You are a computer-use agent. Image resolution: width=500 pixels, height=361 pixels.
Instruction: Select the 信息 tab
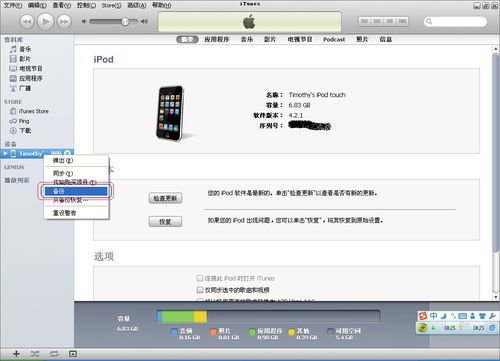click(x=386, y=39)
